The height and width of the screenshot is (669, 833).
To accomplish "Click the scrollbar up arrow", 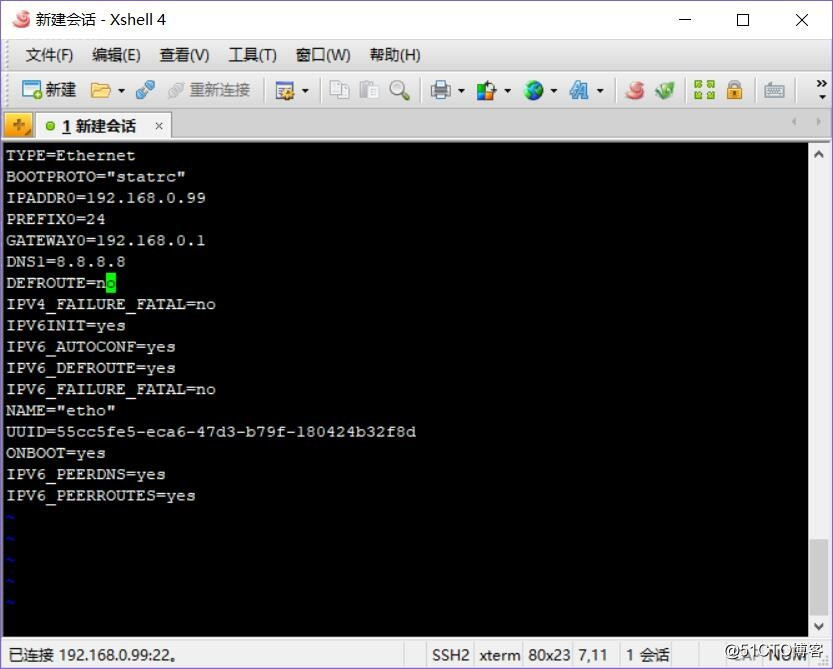I will [x=819, y=154].
